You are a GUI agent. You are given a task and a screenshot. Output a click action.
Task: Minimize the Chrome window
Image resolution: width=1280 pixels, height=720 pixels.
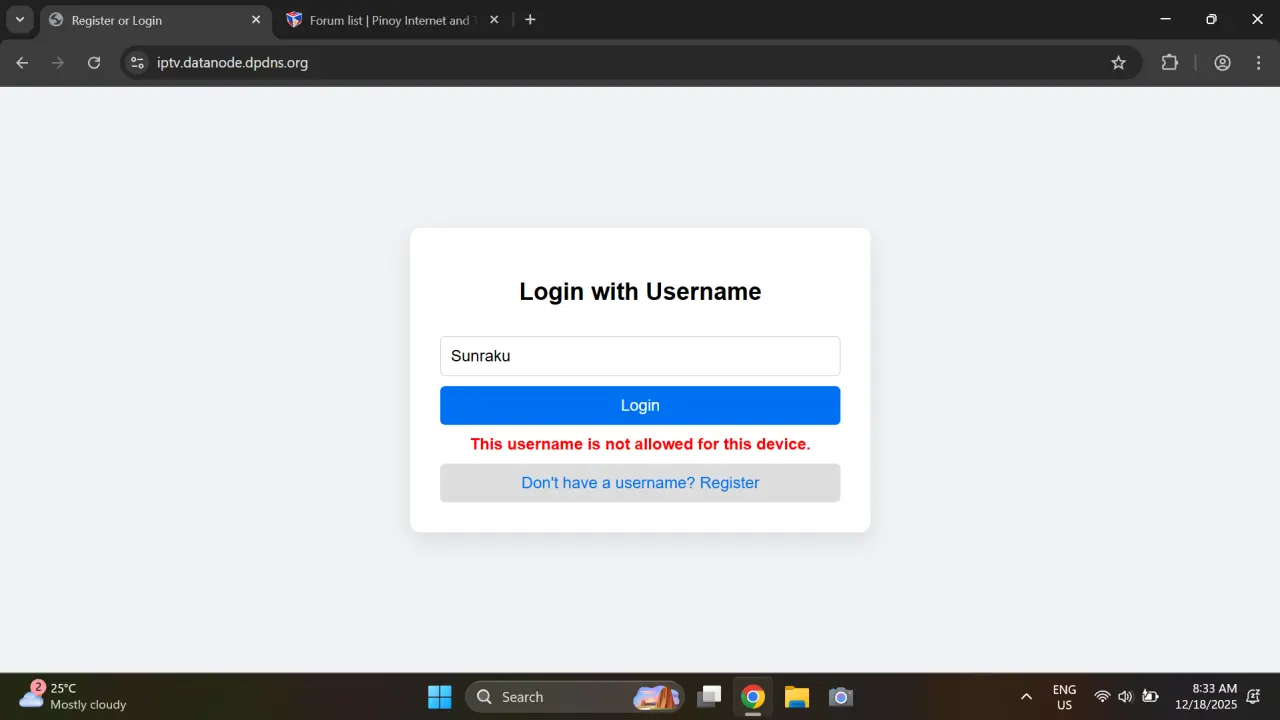coord(1165,20)
